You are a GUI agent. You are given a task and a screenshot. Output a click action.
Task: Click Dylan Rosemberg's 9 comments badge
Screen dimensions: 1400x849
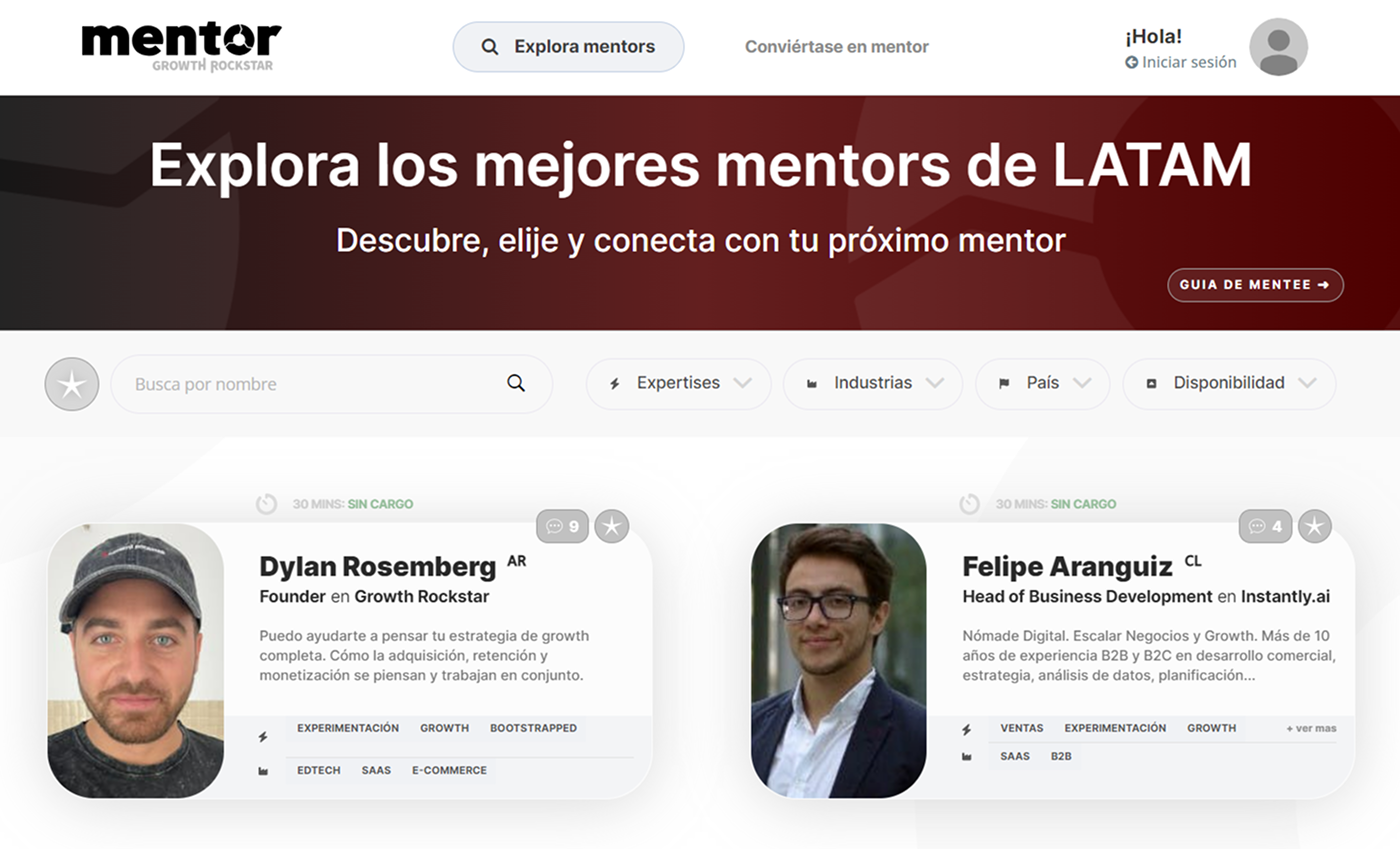click(562, 526)
